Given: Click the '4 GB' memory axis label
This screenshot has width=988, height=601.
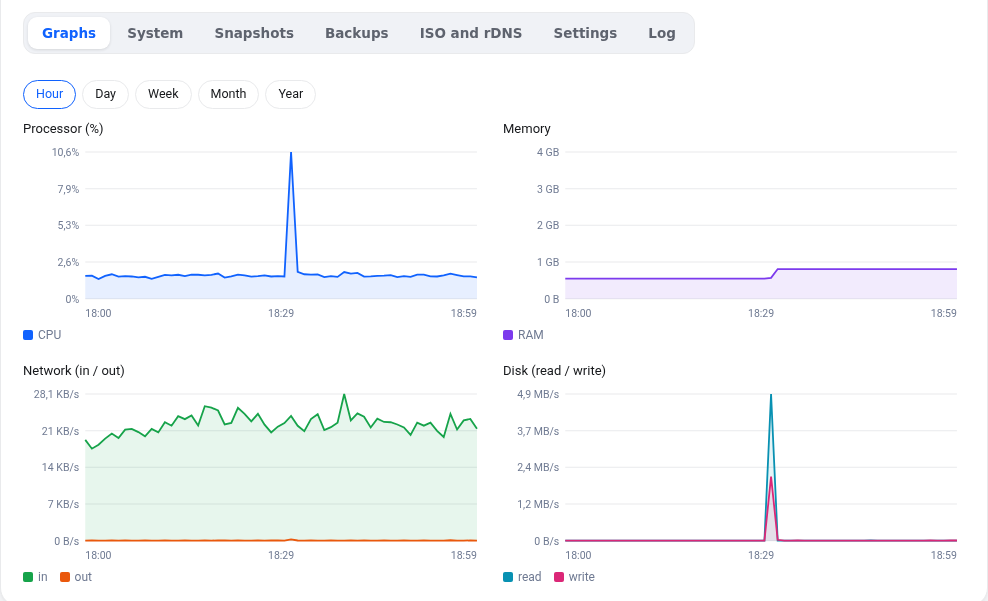Looking at the screenshot, I should tap(548, 152).
